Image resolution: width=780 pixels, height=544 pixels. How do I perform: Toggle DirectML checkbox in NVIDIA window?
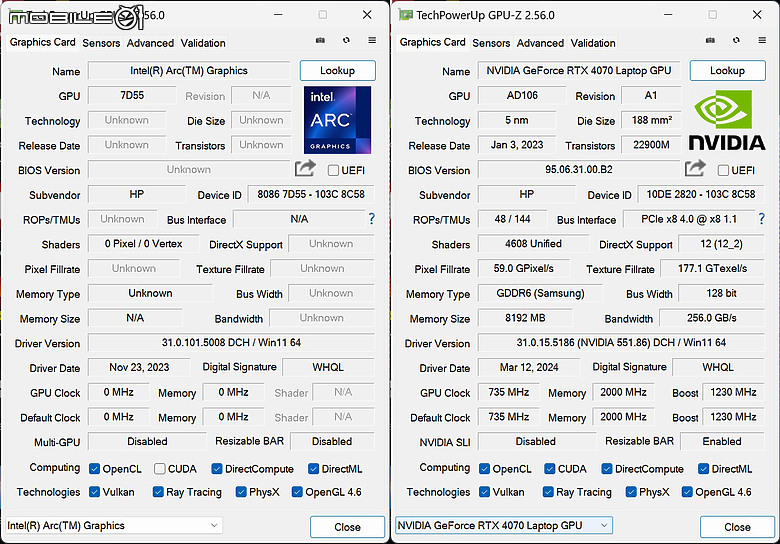point(703,469)
